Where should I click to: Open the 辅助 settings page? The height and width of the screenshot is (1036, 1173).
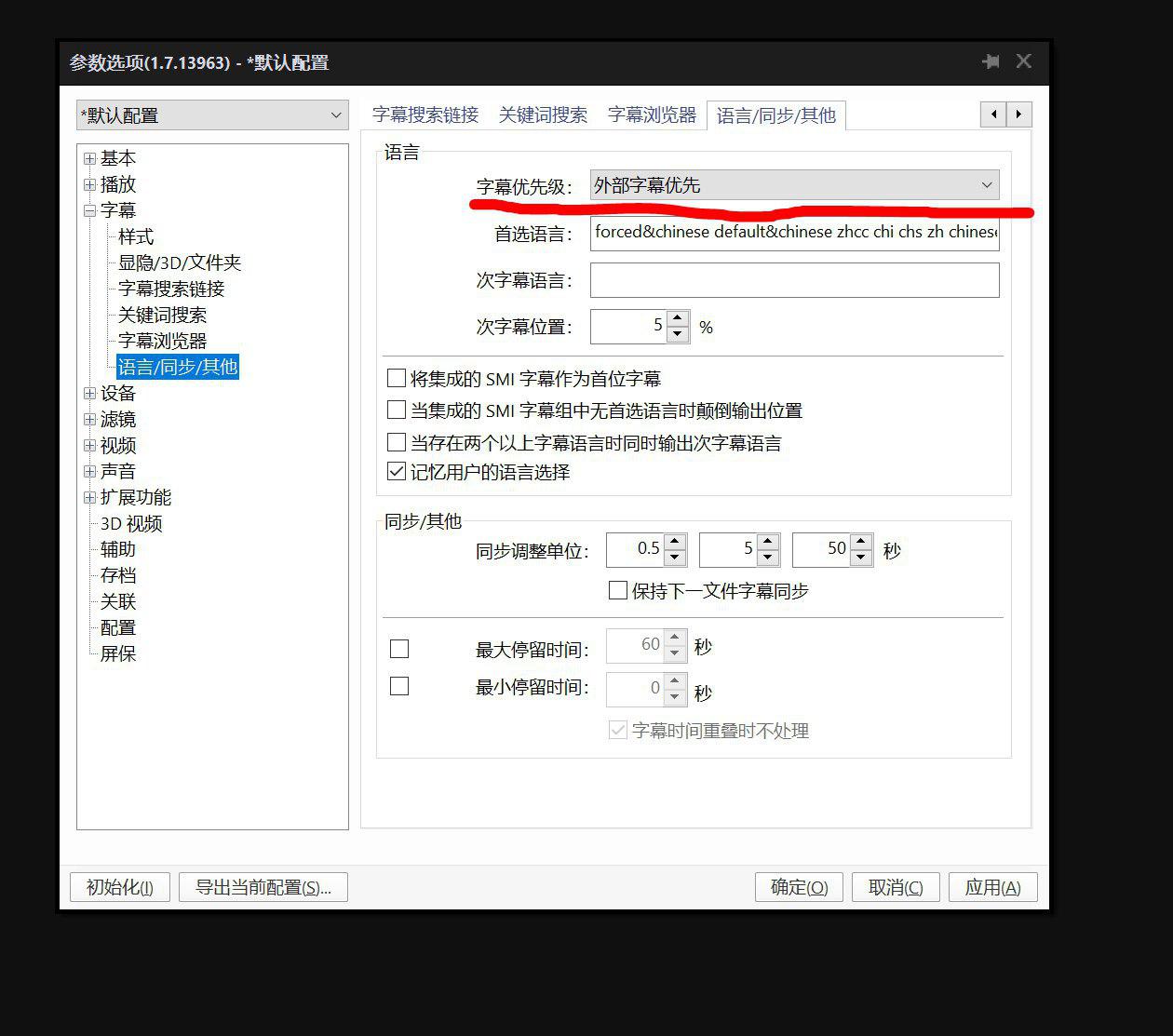(x=118, y=549)
